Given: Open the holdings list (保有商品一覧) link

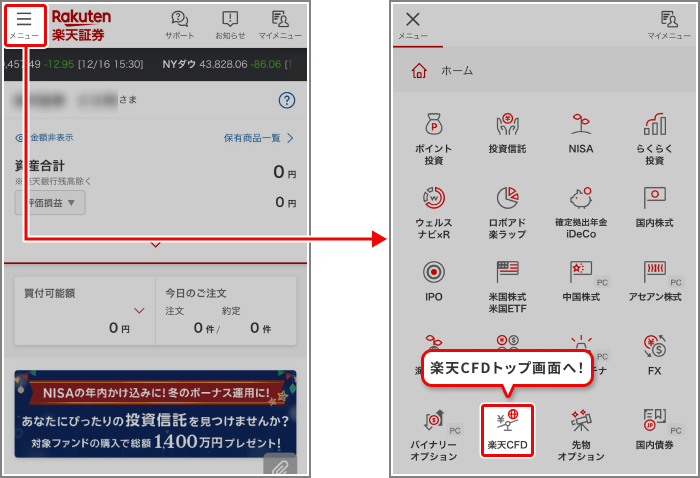Looking at the screenshot, I should [x=258, y=138].
